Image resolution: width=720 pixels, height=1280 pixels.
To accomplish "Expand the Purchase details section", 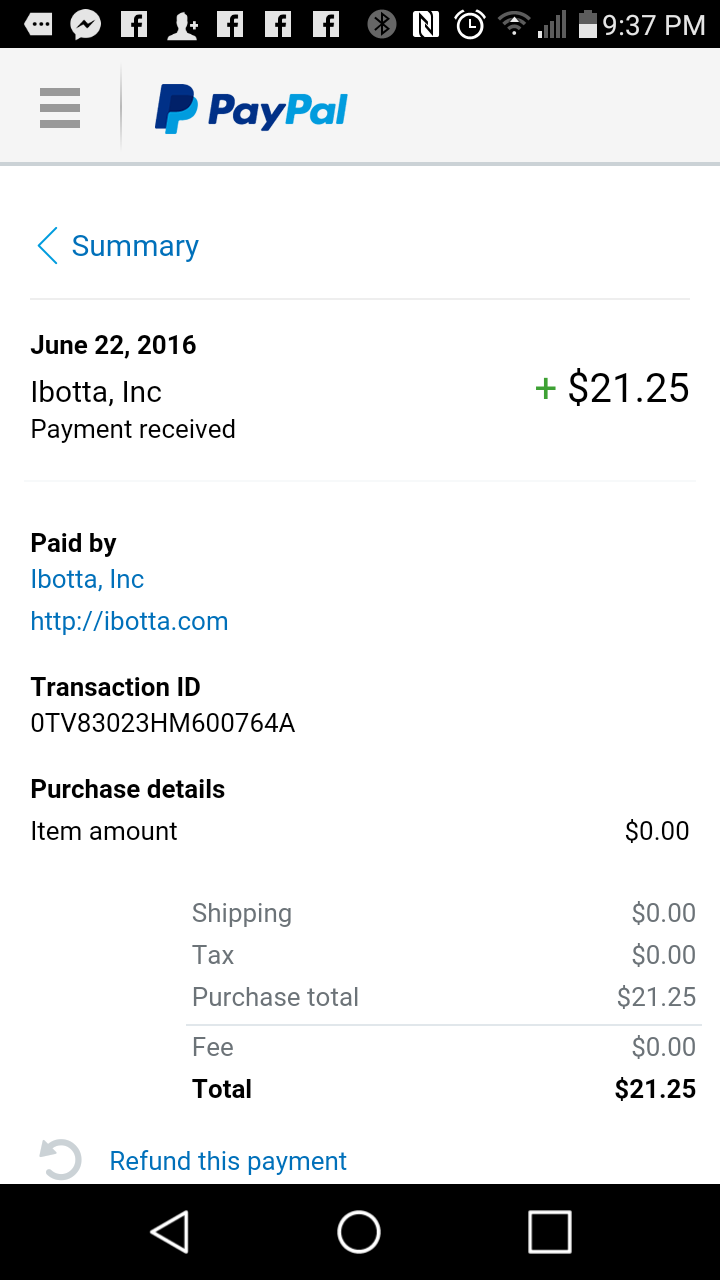I will (127, 789).
